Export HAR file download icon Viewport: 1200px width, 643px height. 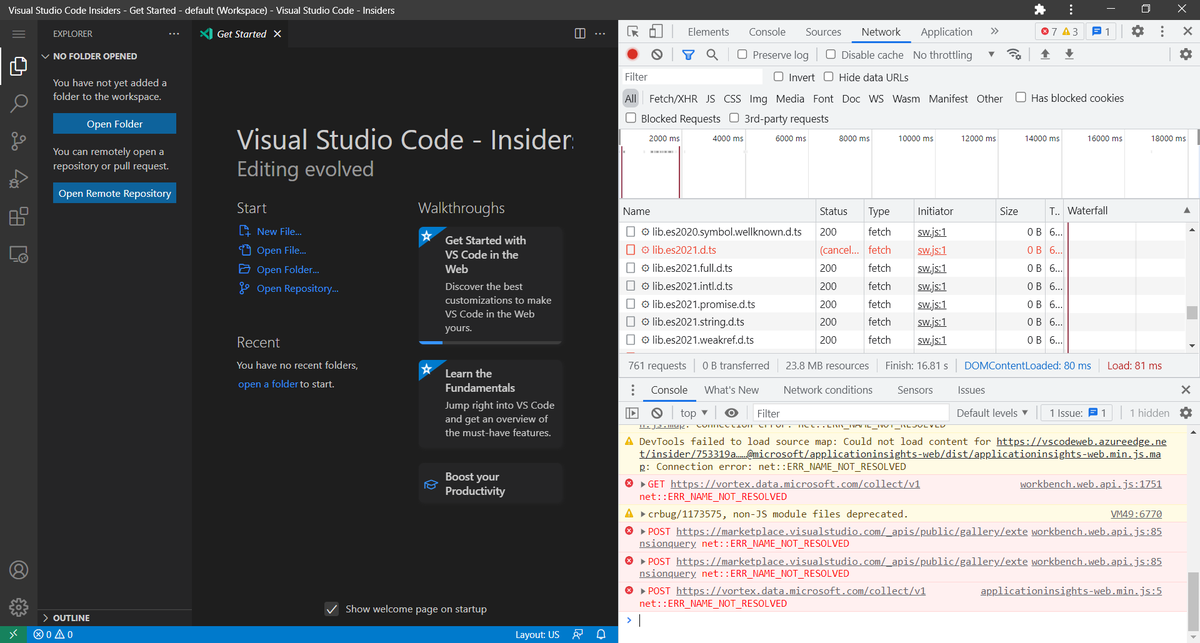pyautogui.click(x=1069, y=55)
